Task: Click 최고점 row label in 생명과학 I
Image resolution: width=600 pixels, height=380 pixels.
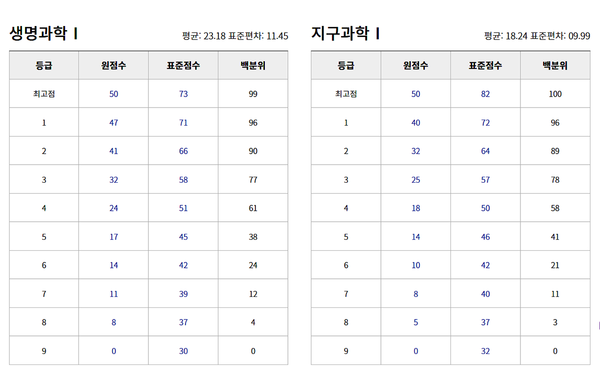Action: point(44,94)
